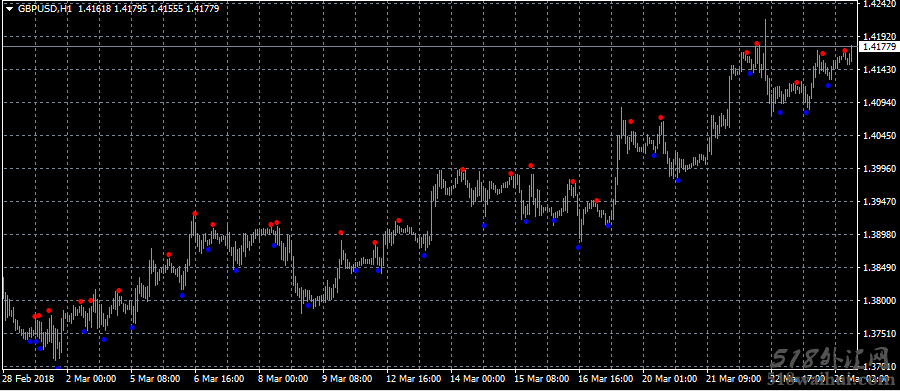Select the 14 Mar 00:00 time label
Screen dimensions: 900x391
478,379
